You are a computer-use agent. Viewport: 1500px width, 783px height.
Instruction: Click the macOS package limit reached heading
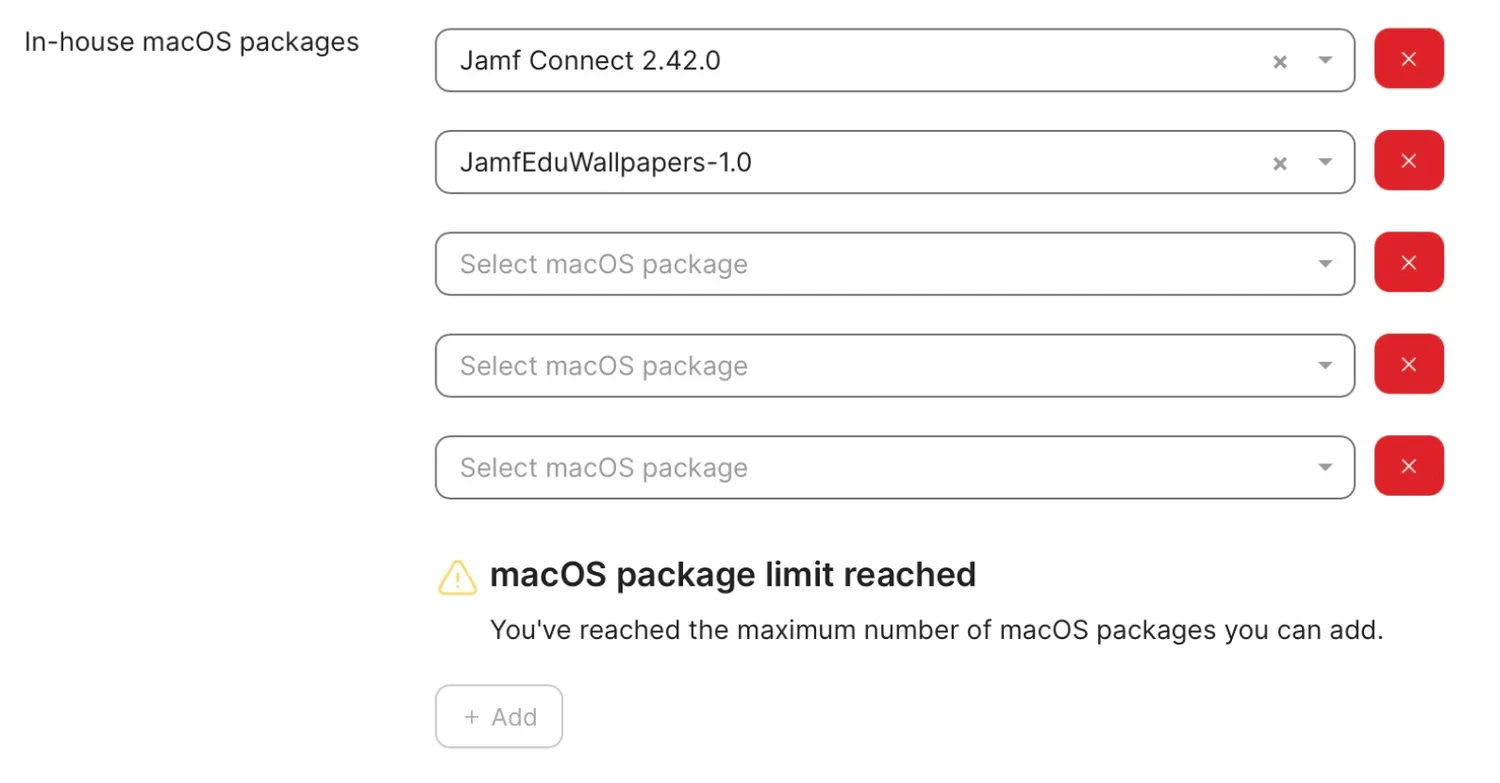(x=733, y=575)
